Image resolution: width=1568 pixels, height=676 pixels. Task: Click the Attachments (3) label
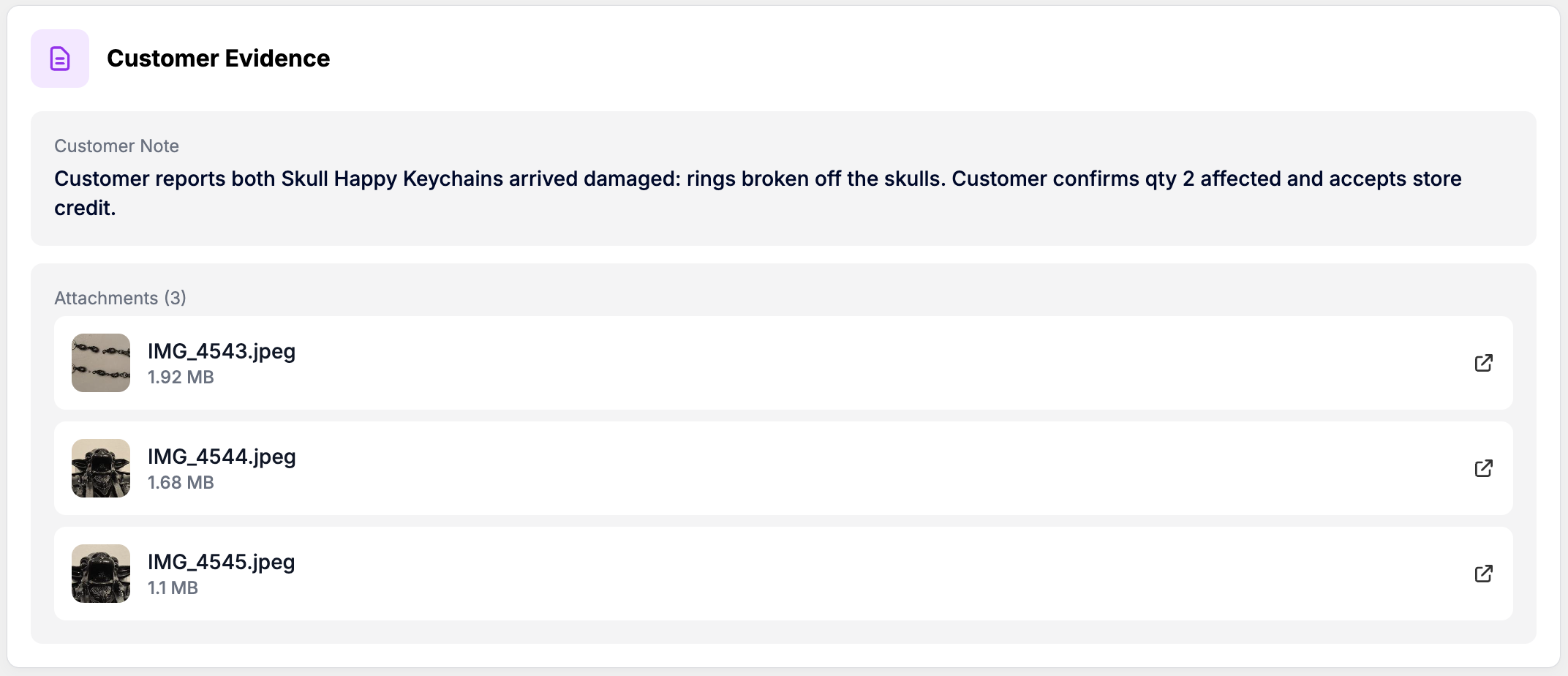coord(121,298)
